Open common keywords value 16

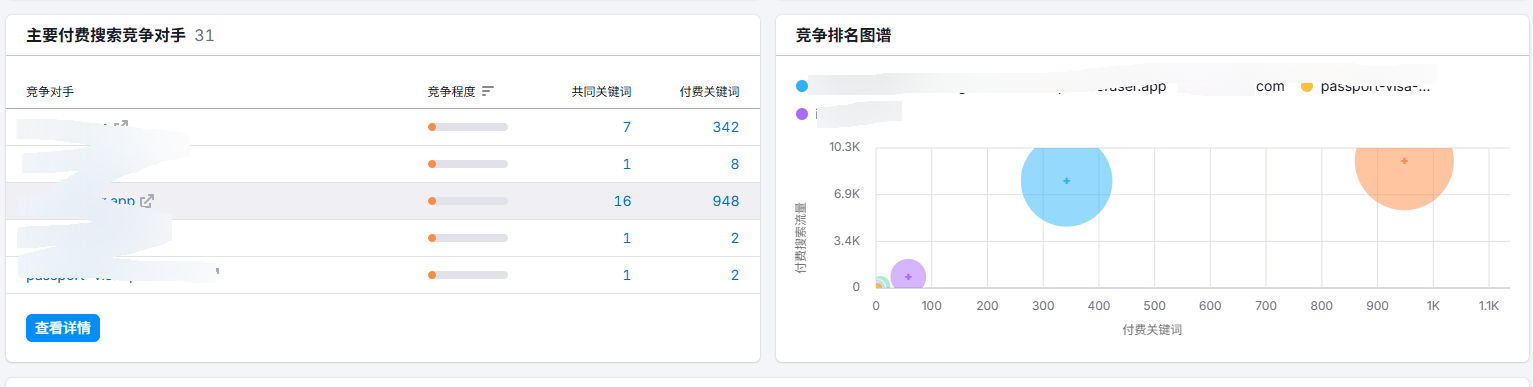(x=622, y=201)
